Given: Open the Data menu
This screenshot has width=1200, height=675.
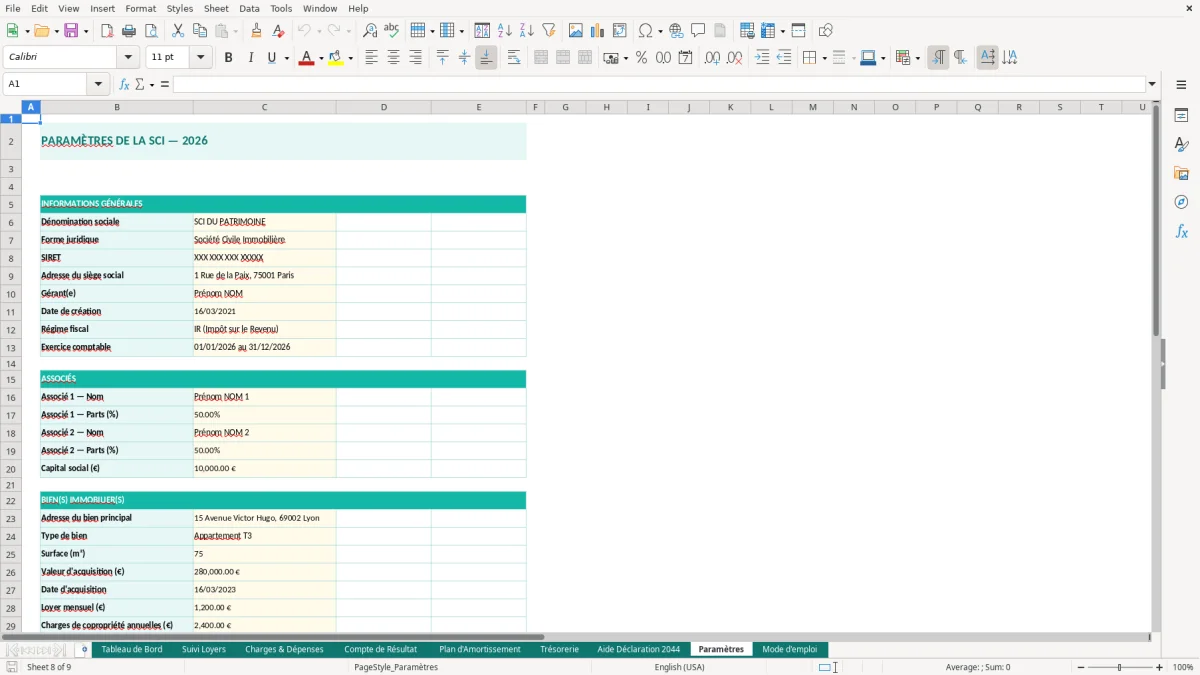Looking at the screenshot, I should click(249, 8).
